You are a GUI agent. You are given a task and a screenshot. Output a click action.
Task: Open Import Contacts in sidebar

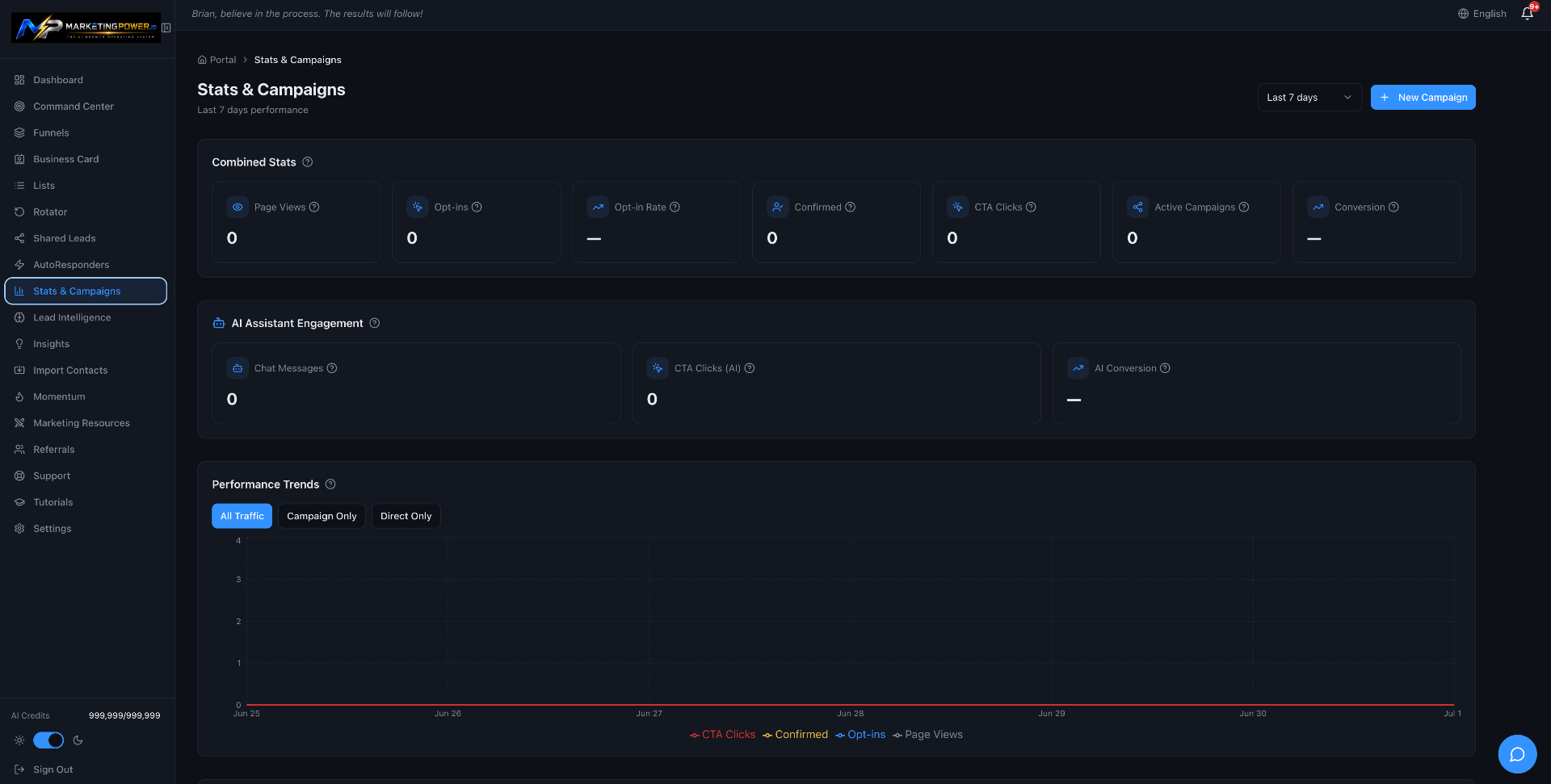86,371
